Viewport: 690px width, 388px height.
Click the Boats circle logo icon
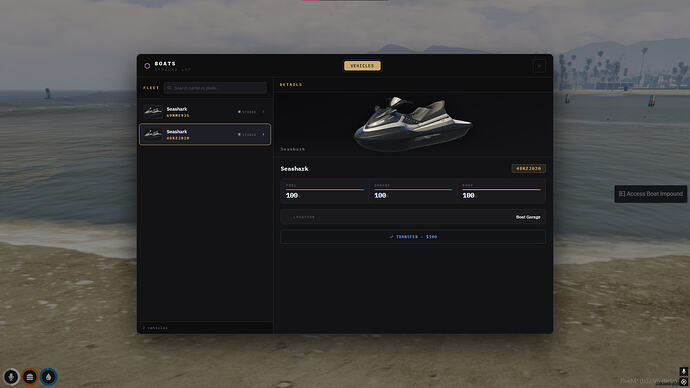[147, 66]
